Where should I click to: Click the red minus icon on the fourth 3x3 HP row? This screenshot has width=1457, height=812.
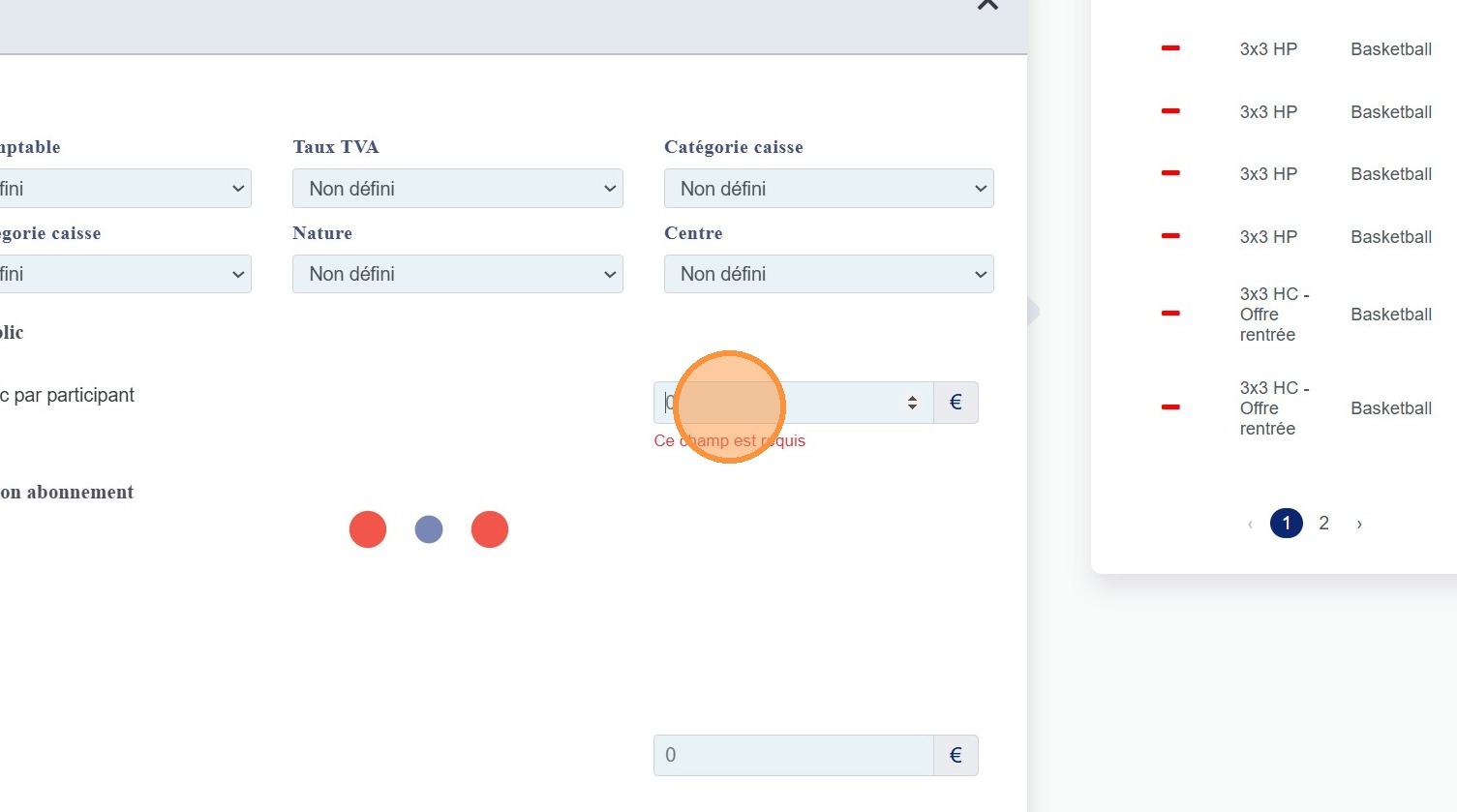pos(1170,236)
